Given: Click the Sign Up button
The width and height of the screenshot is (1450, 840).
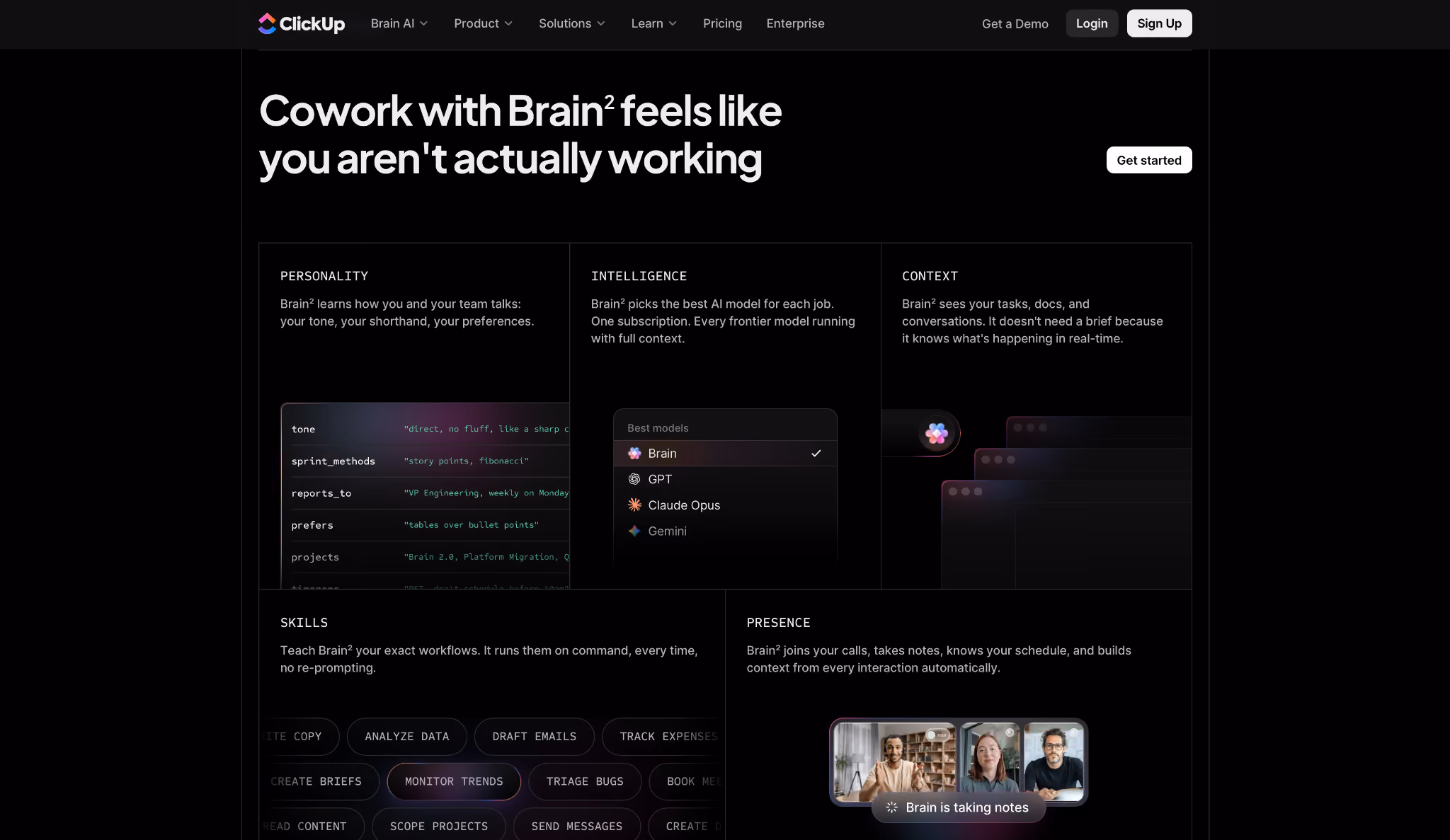Looking at the screenshot, I should (x=1159, y=23).
